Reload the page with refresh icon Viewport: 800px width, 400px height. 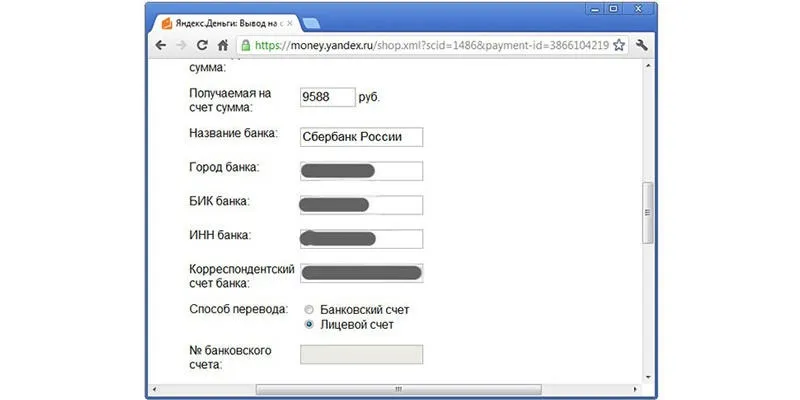(x=202, y=46)
